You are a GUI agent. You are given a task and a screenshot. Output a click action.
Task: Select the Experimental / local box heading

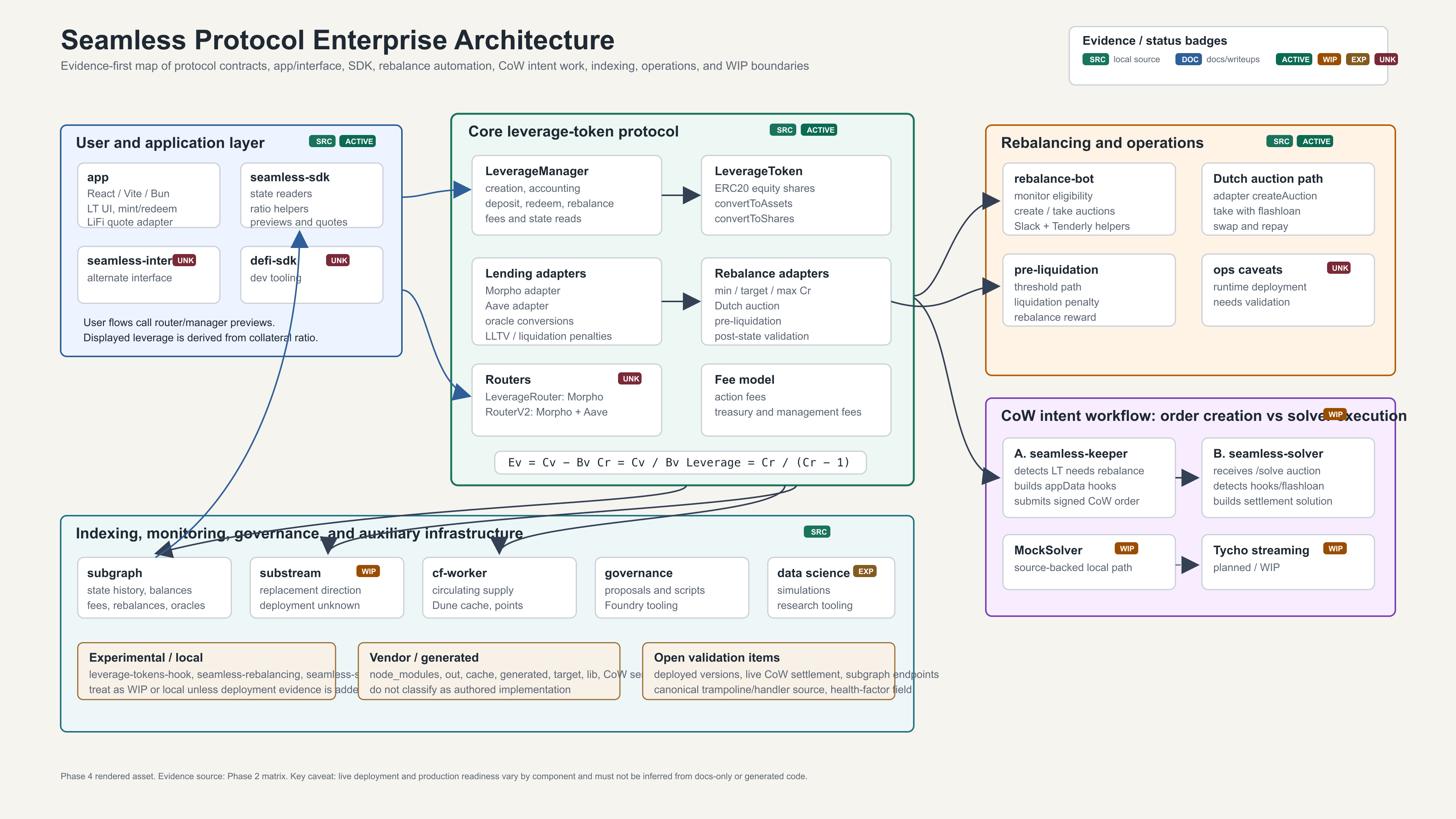146,657
